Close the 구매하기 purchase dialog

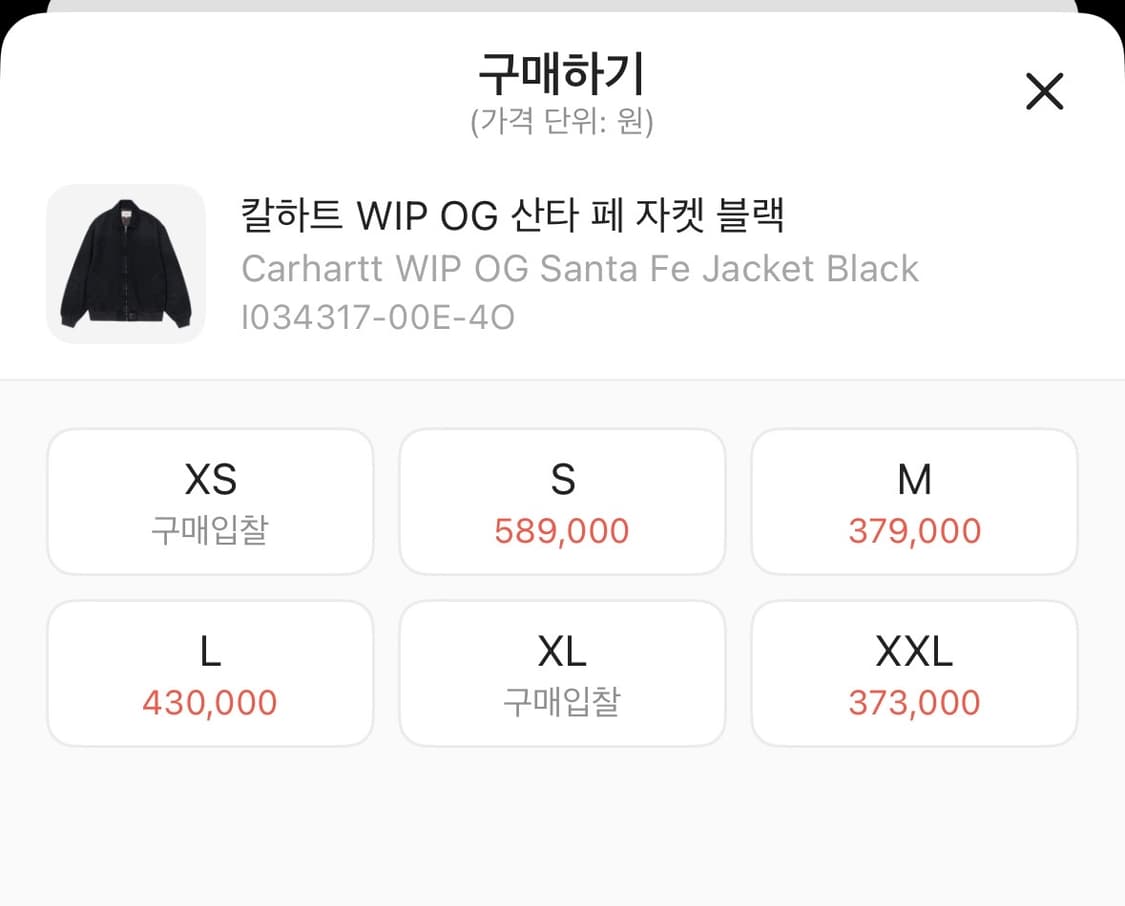click(1044, 91)
